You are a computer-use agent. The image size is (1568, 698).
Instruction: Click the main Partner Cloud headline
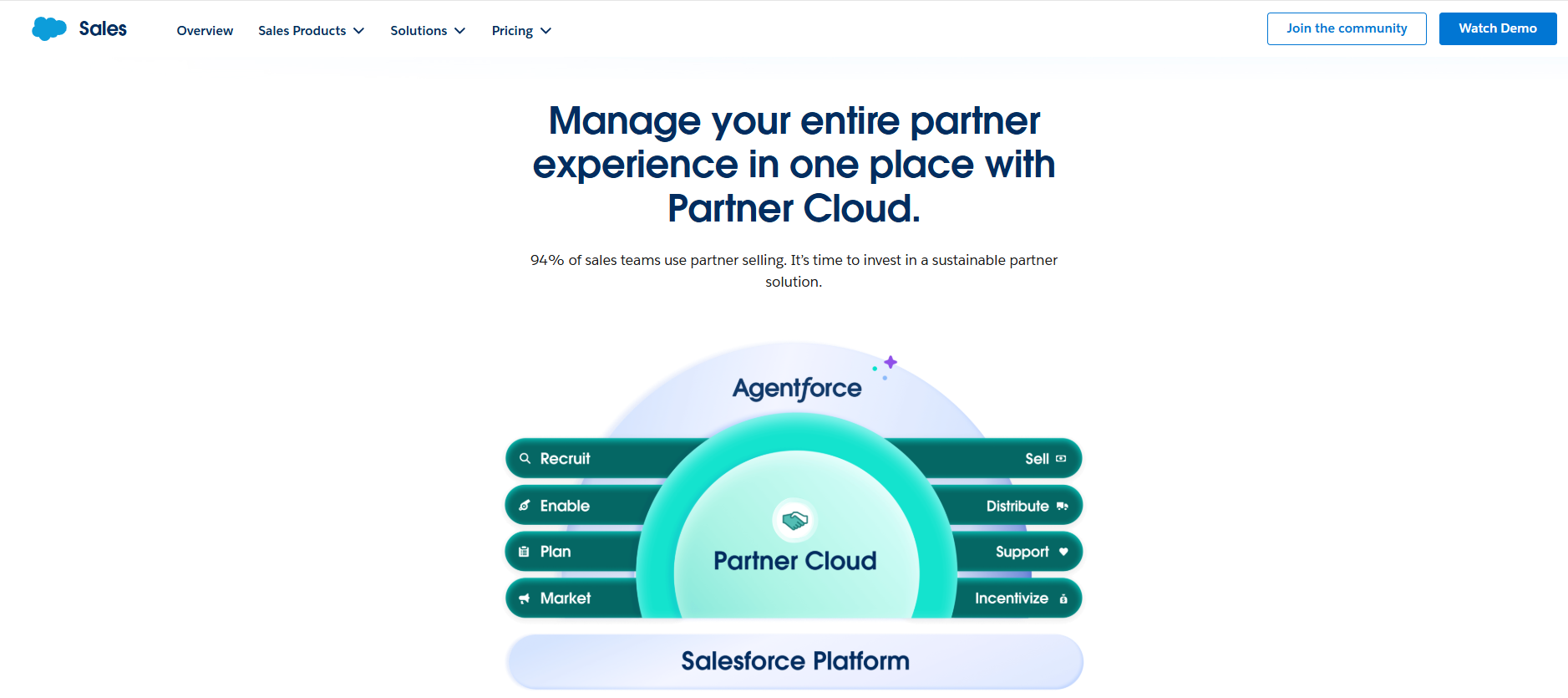(x=794, y=165)
